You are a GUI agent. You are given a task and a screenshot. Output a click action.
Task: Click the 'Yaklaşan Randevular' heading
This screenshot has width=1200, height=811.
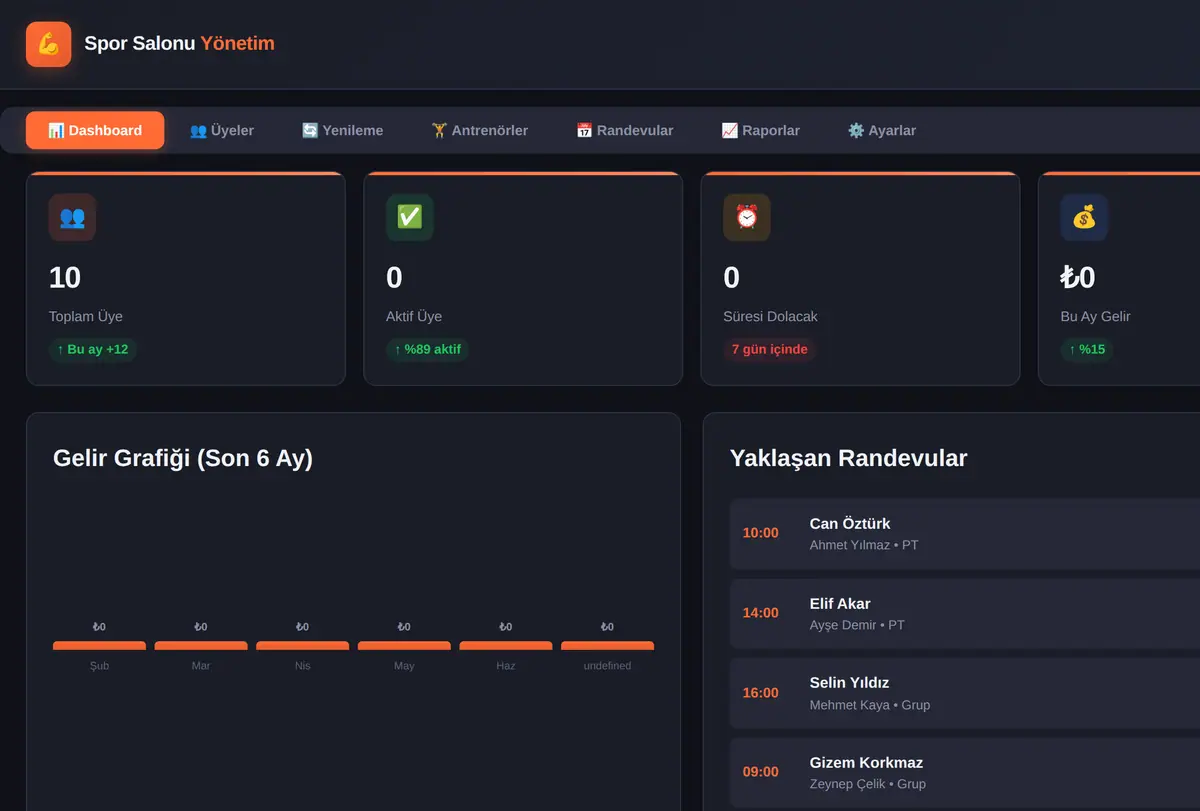(849, 459)
